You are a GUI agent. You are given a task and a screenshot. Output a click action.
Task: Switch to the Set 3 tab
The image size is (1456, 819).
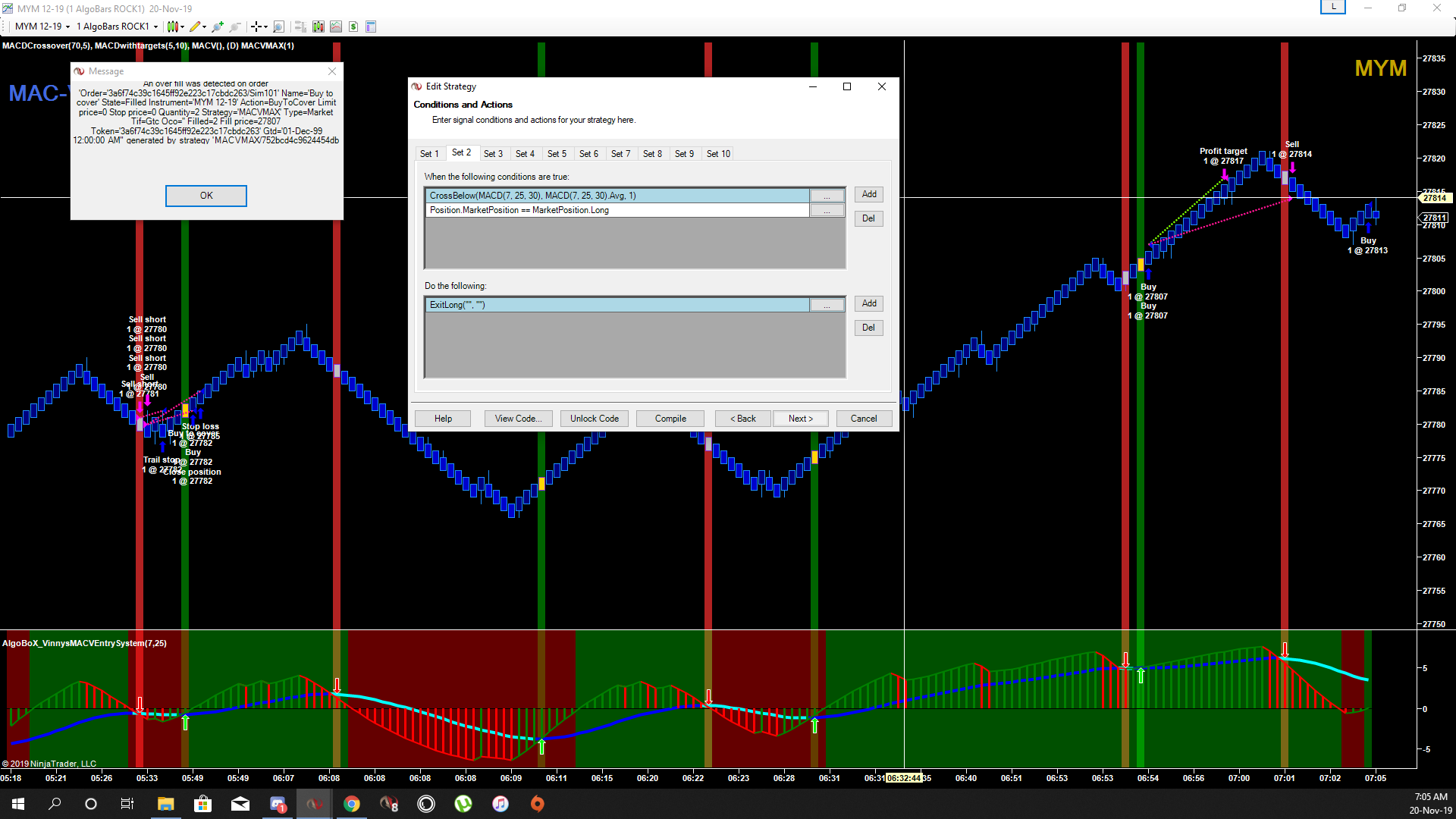(x=493, y=153)
